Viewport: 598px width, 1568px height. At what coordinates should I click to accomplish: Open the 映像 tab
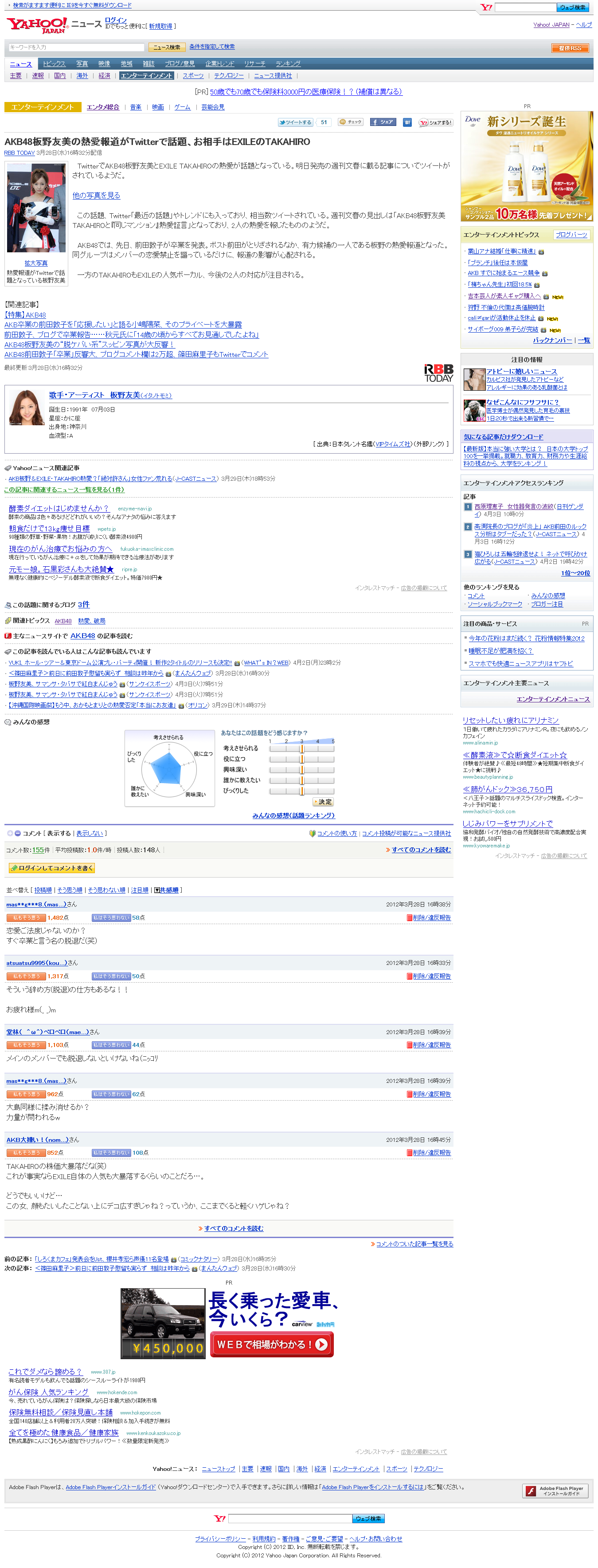pyautogui.click(x=104, y=64)
